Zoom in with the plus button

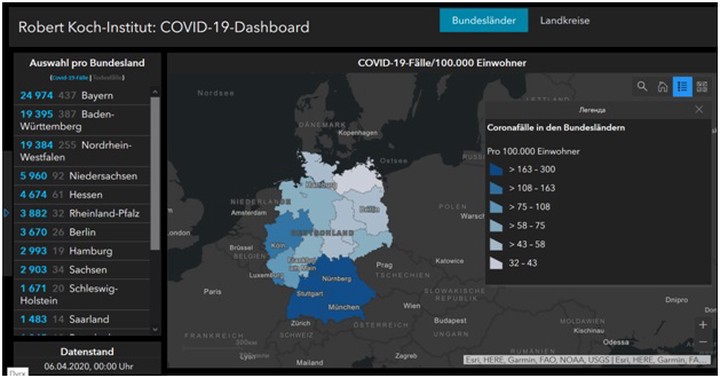[703, 325]
